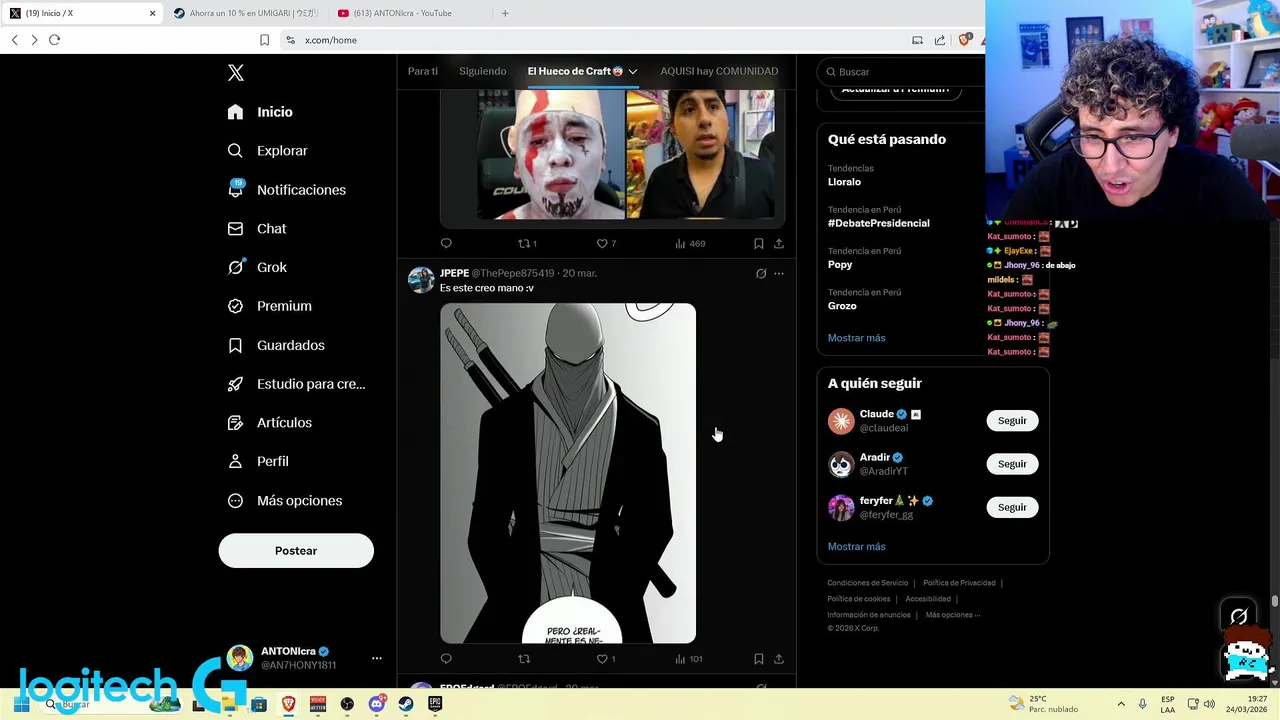
Task: Open Condiciones de Servicio link
Action: click(x=868, y=583)
